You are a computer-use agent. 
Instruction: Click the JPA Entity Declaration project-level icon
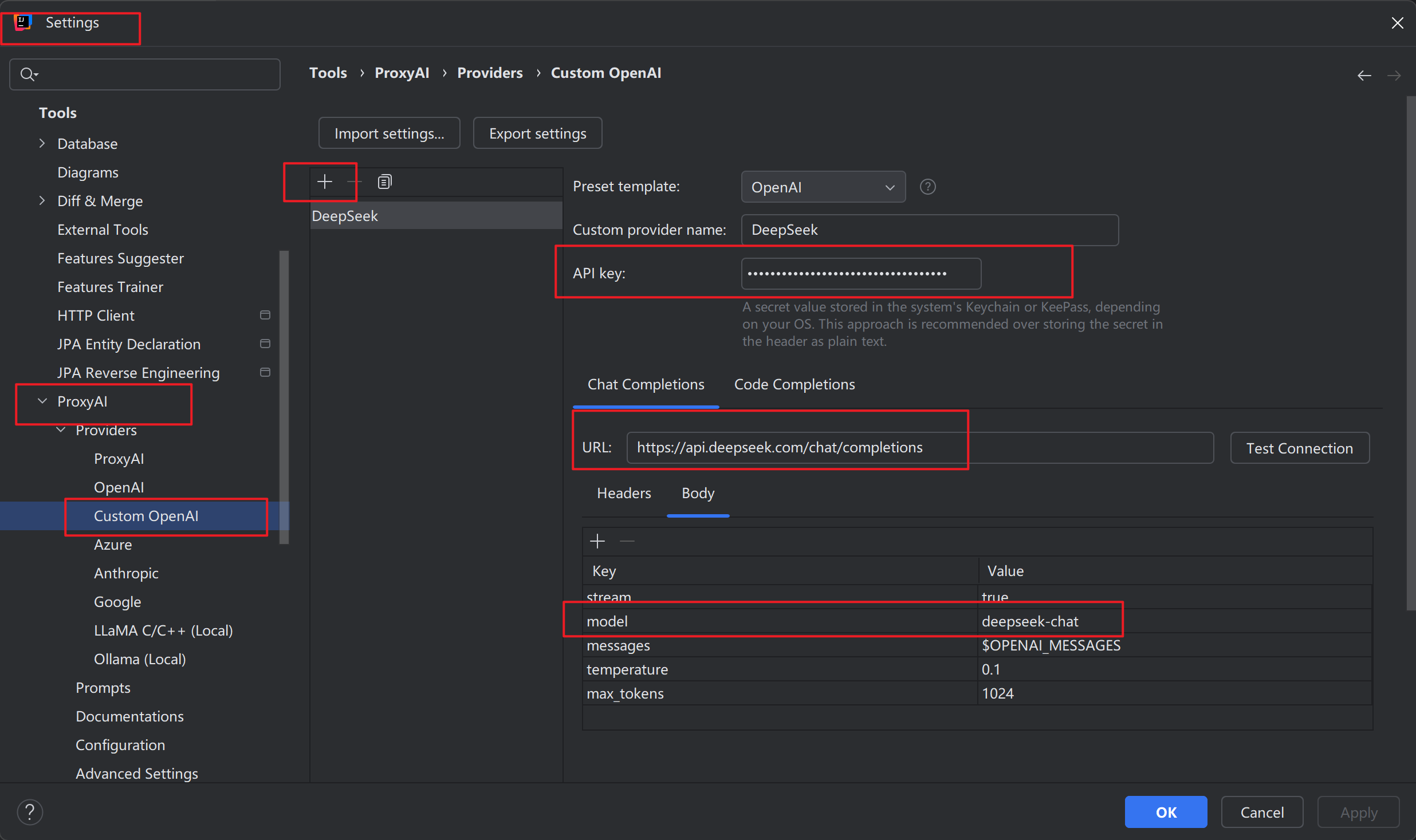point(265,344)
